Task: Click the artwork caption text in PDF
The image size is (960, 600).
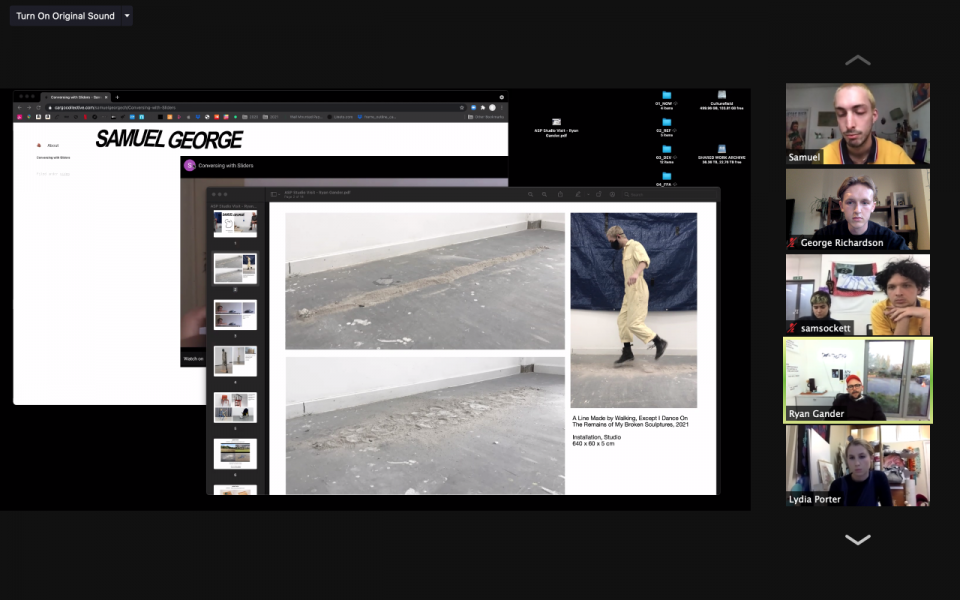Action: [631, 430]
